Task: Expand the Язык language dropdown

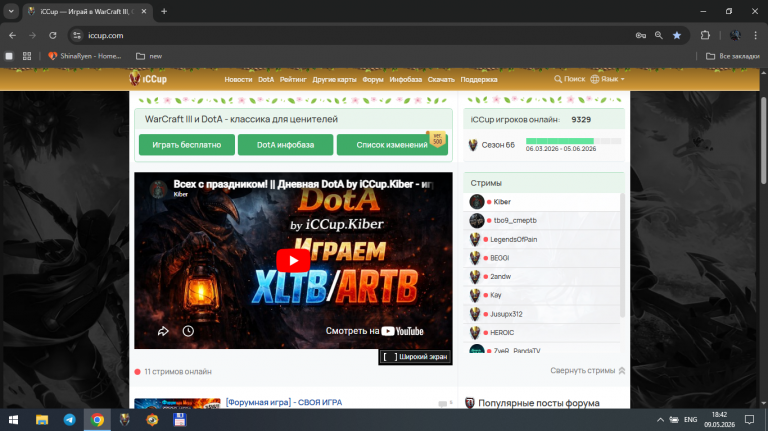Action: pyautogui.click(x=607, y=79)
